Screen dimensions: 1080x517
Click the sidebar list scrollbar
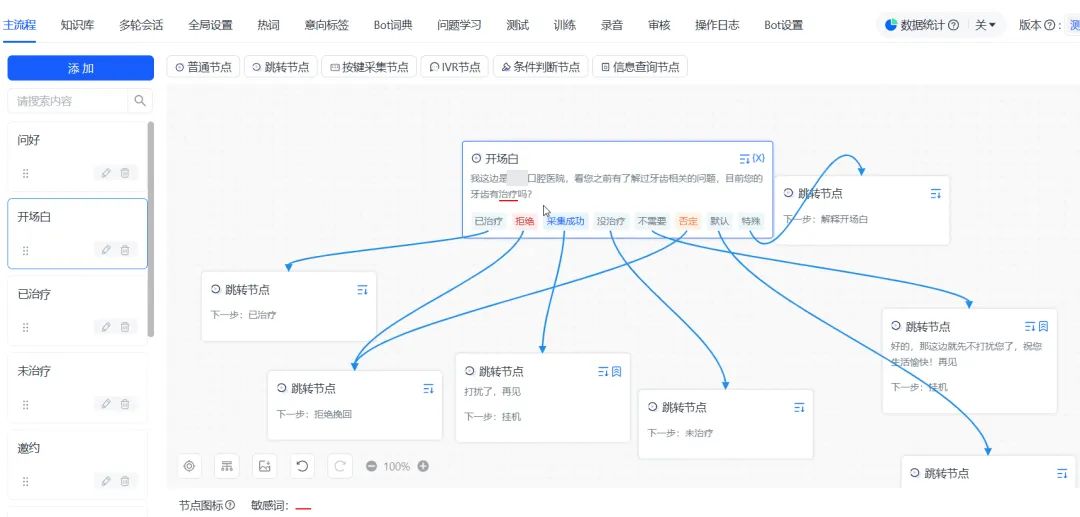[x=151, y=229]
